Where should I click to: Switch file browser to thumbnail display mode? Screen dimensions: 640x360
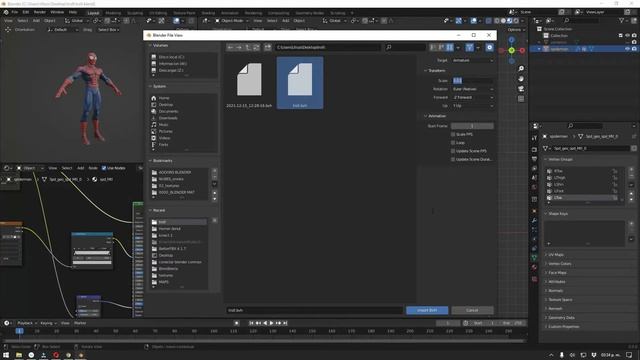click(x=449, y=47)
